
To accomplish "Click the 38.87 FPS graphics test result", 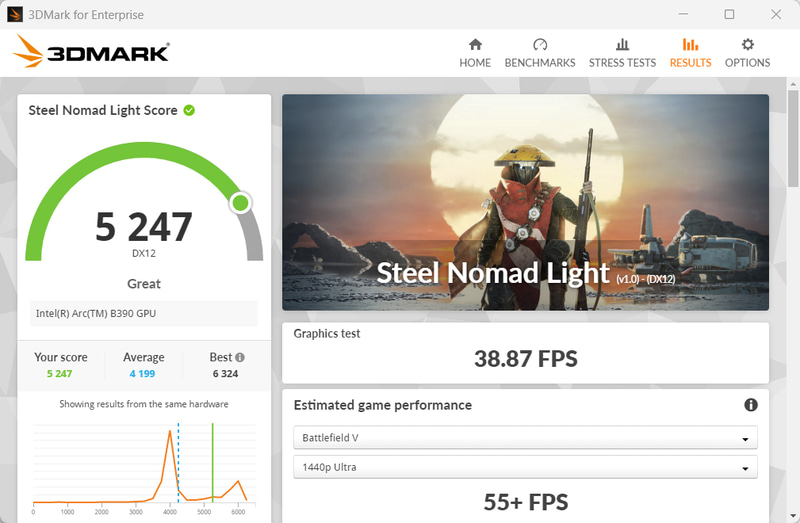I will click(526, 359).
